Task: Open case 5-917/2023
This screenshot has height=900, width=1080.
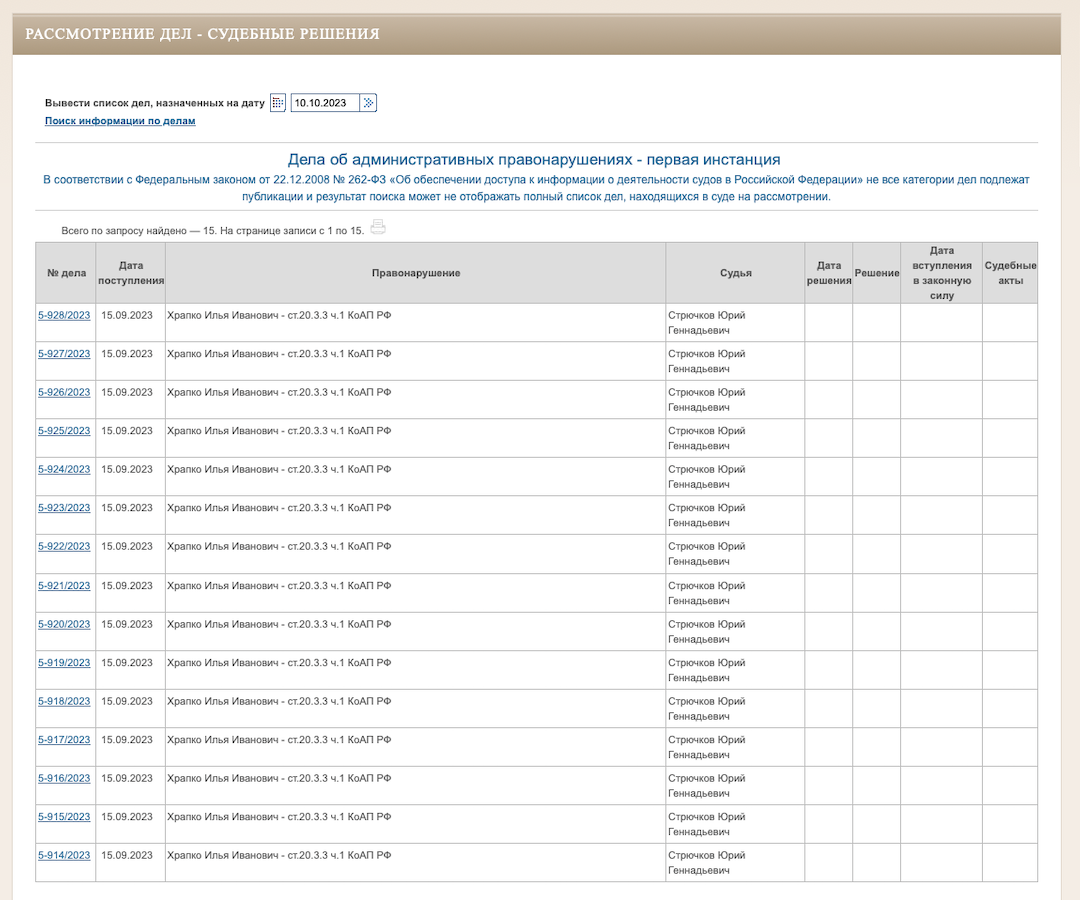Action: 64,740
